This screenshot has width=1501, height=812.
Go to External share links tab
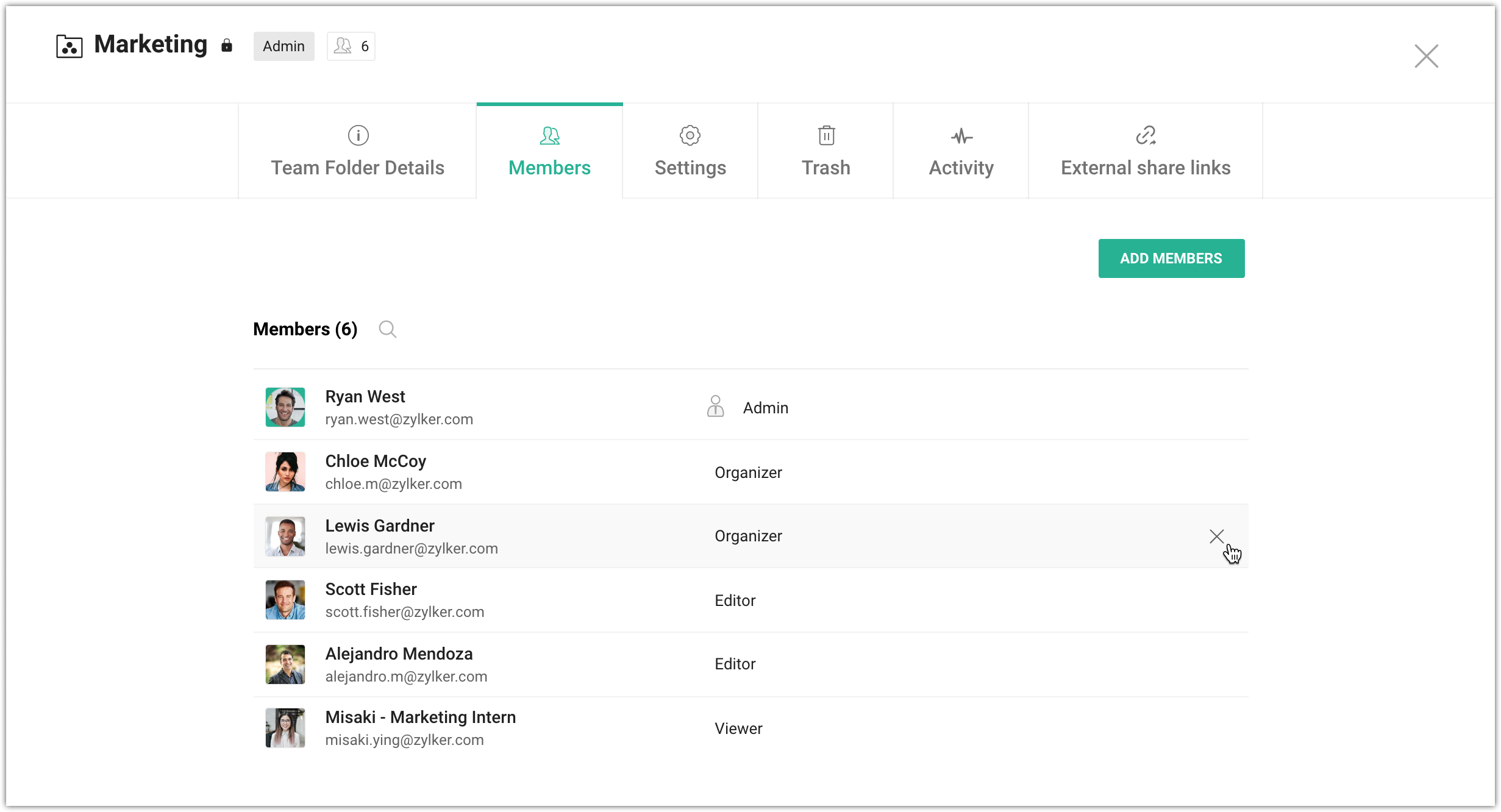pos(1145,151)
